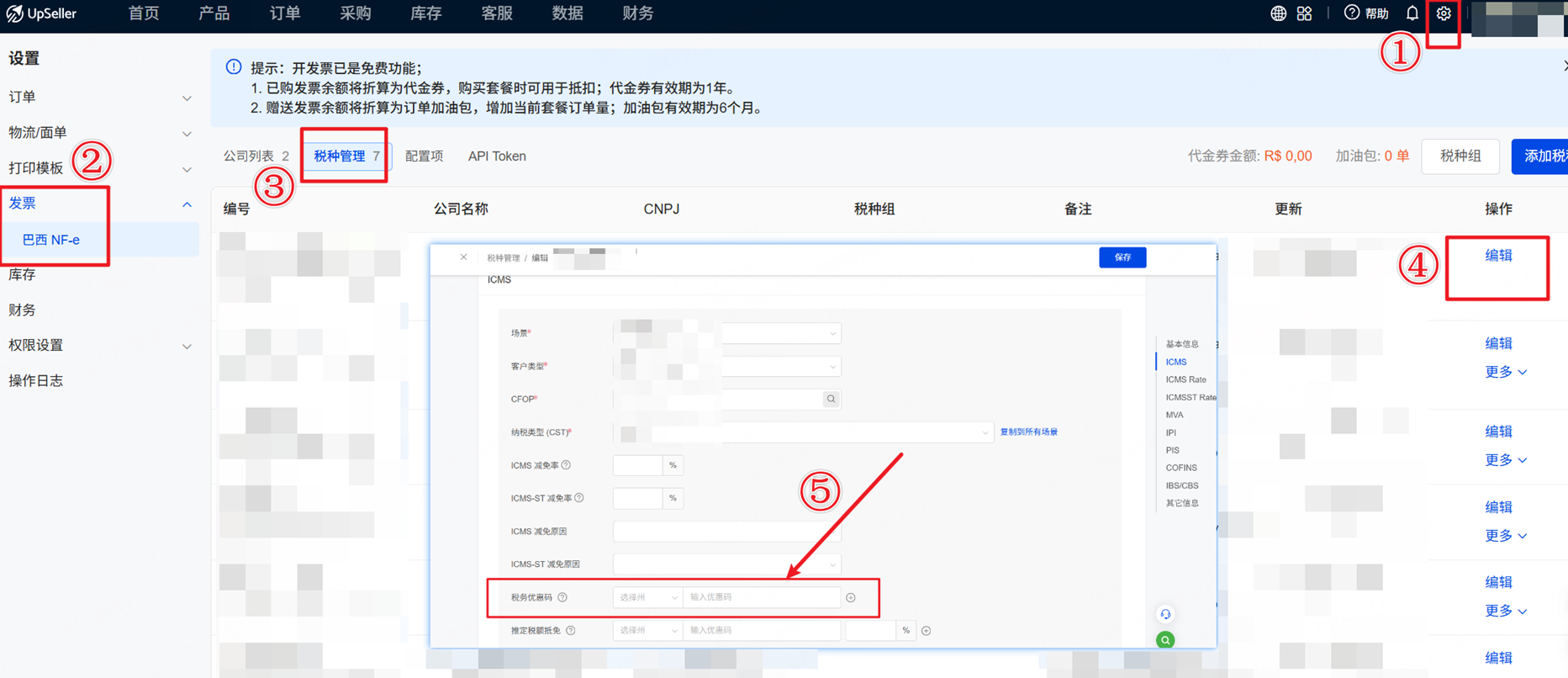Click the CFOP search magnifier icon
Screen dimensions: 1568x678
(831, 400)
